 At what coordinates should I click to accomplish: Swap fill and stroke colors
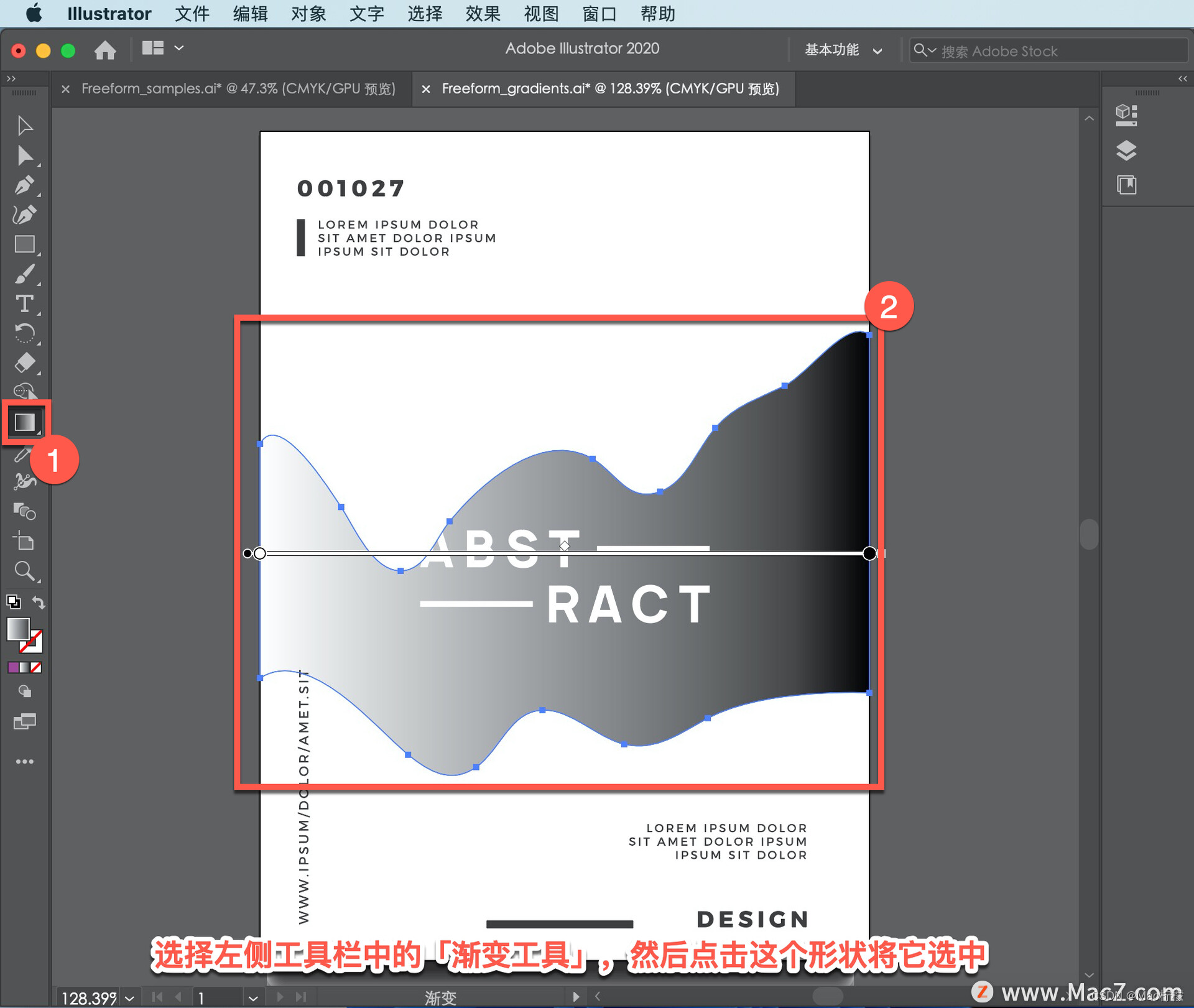tap(39, 602)
